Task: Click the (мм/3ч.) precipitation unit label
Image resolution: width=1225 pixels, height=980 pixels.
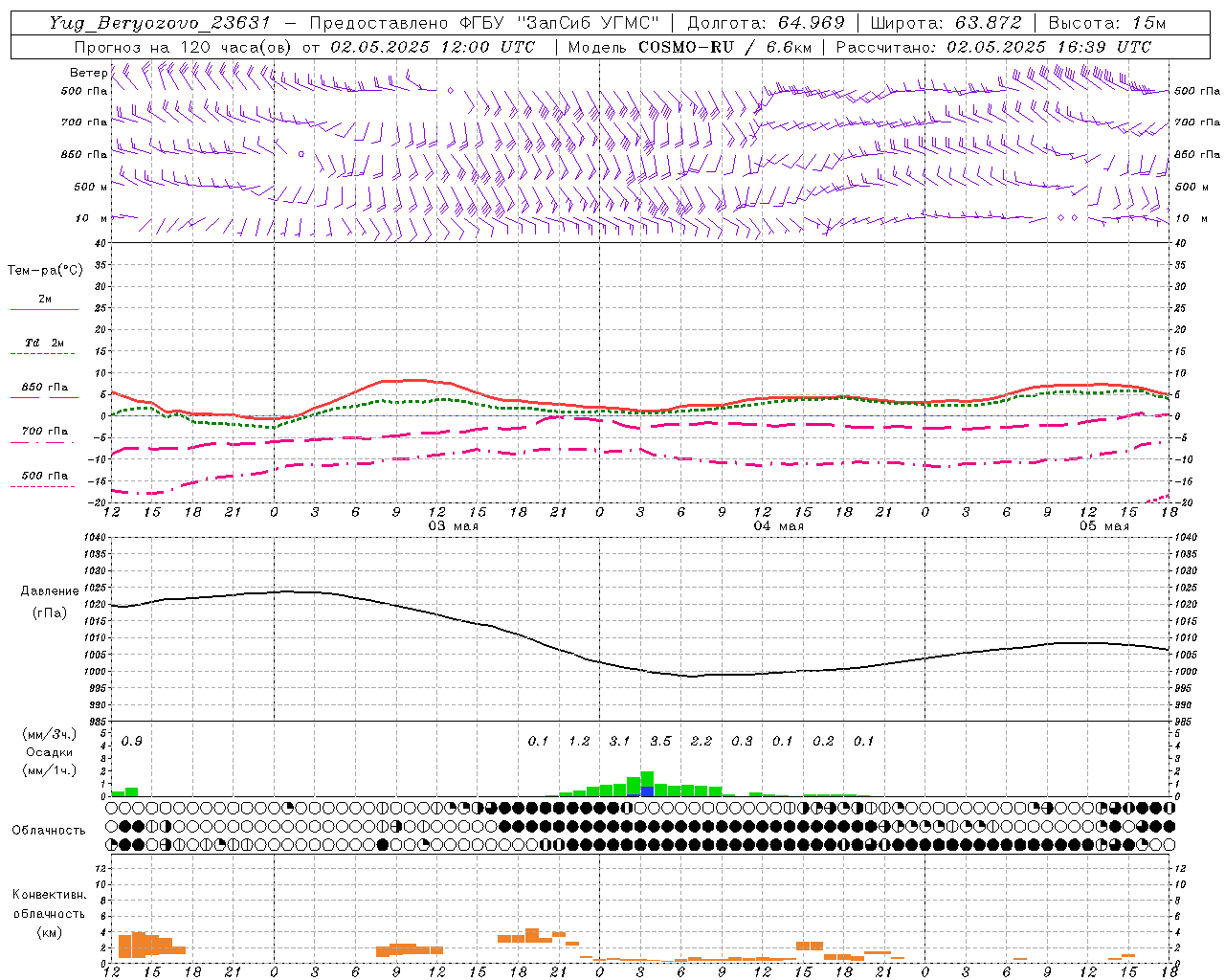Action: (50, 735)
